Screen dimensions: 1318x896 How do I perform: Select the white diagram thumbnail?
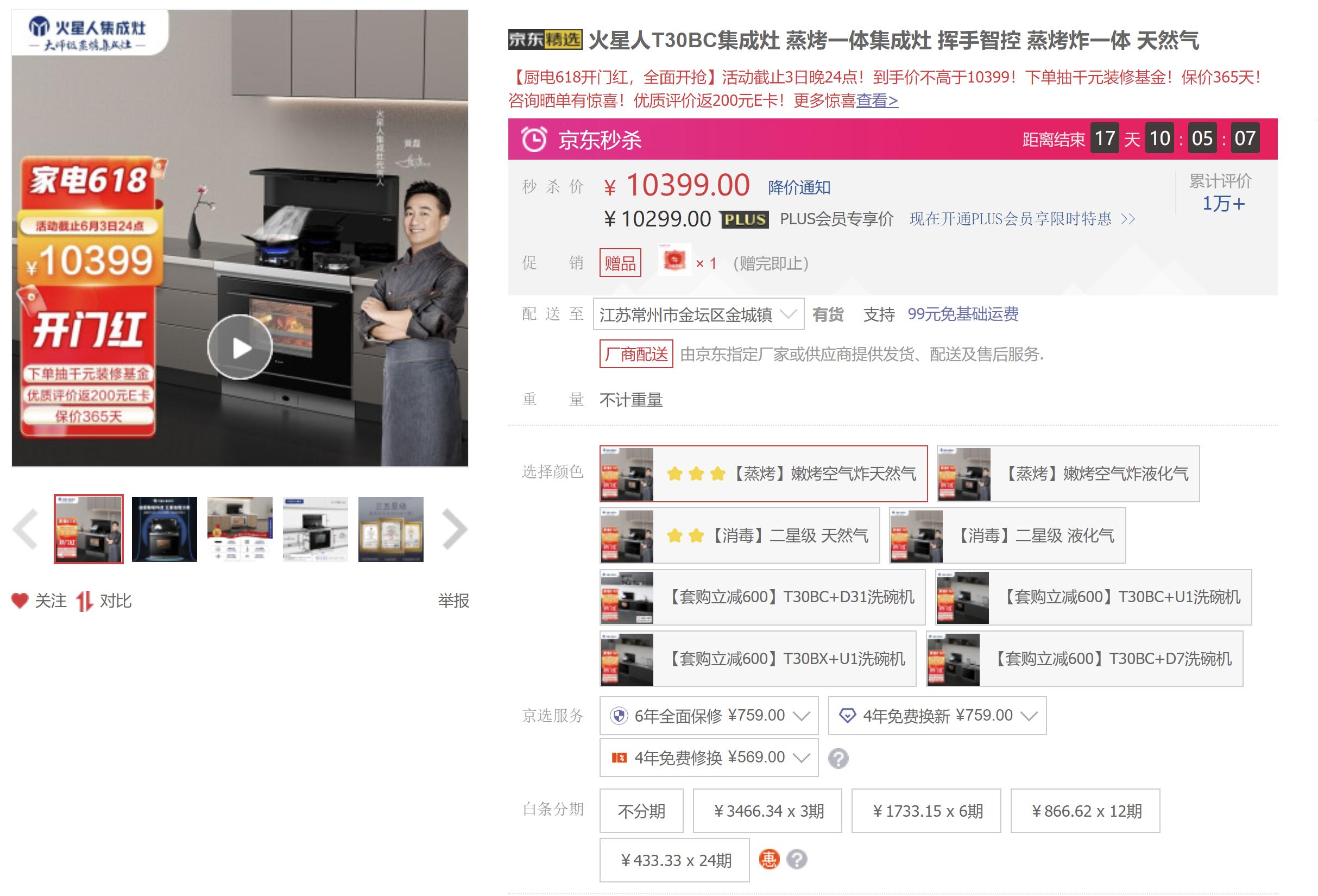coord(316,529)
